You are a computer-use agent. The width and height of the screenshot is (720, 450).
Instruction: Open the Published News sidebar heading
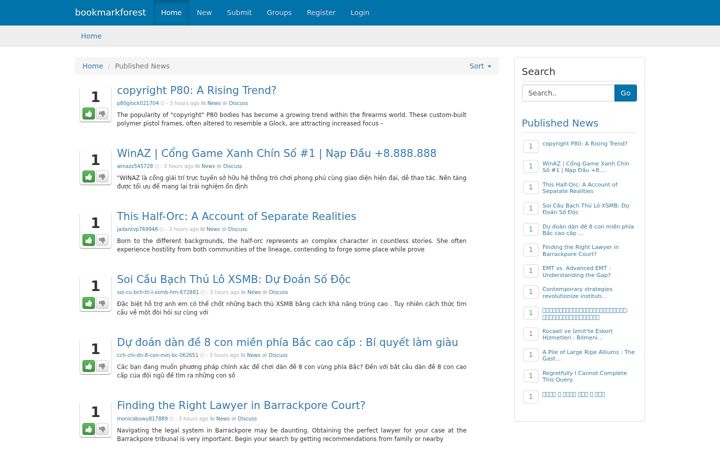click(x=560, y=123)
